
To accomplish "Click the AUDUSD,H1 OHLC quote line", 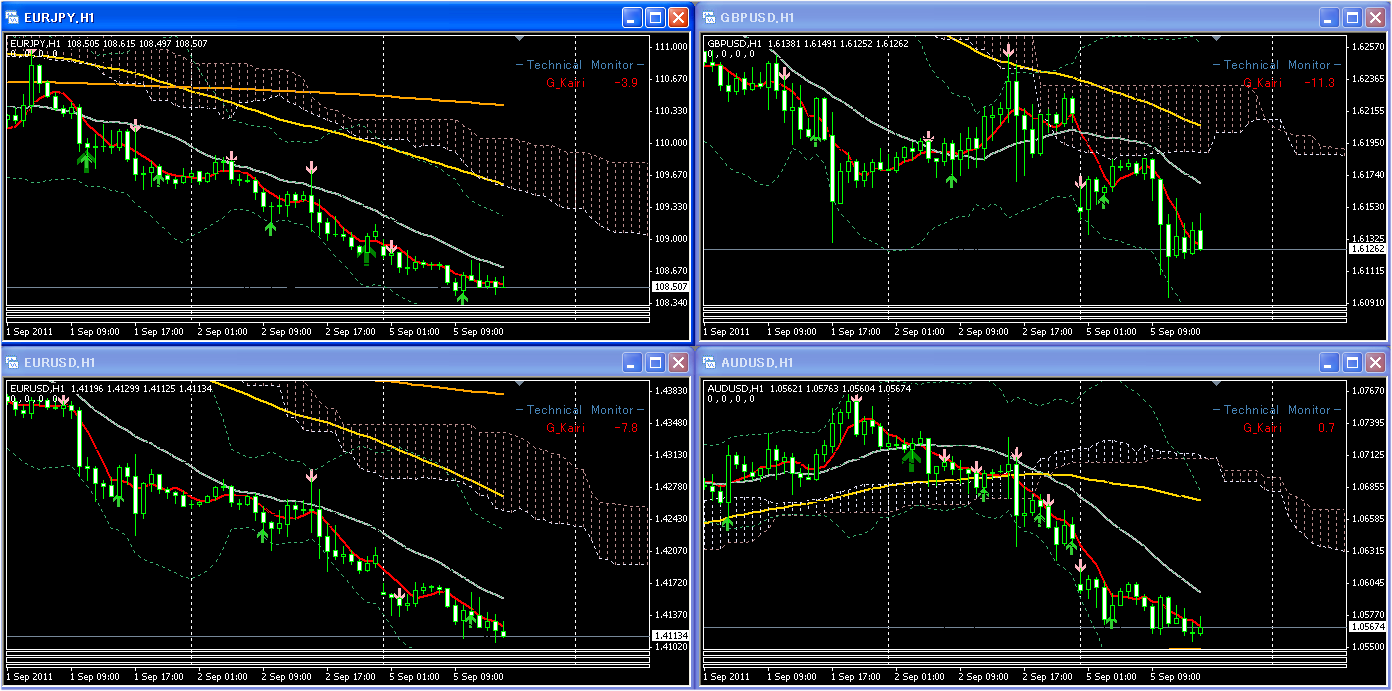I will click(808, 389).
